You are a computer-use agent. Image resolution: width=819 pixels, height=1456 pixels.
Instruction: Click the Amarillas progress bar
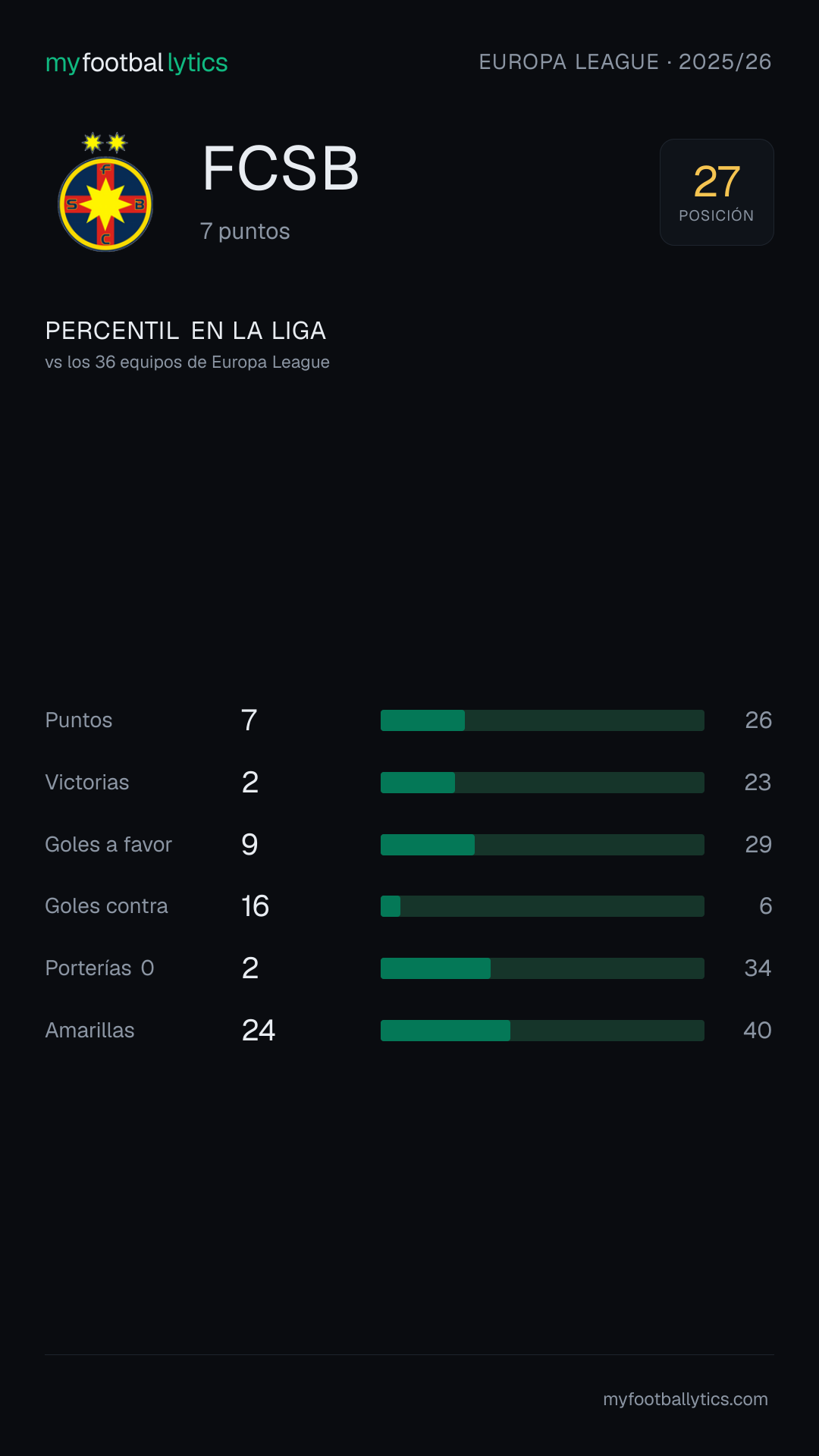coord(542,1031)
